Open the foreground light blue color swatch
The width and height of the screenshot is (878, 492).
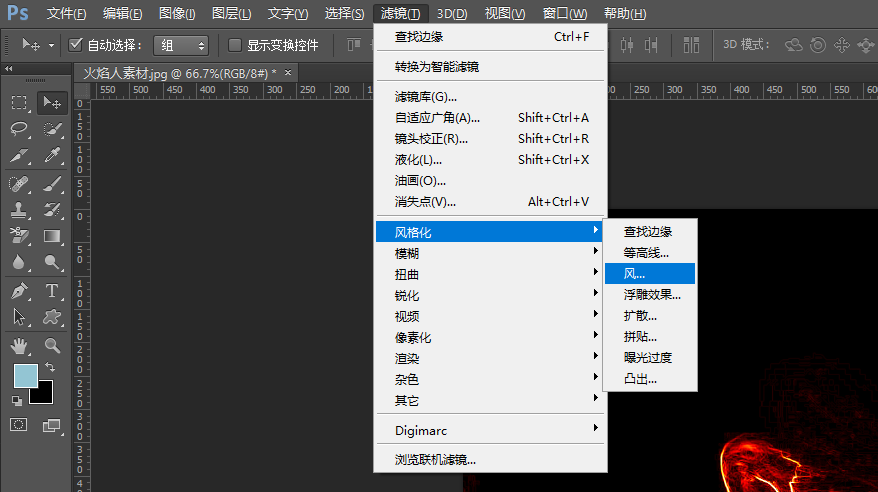[25, 376]
